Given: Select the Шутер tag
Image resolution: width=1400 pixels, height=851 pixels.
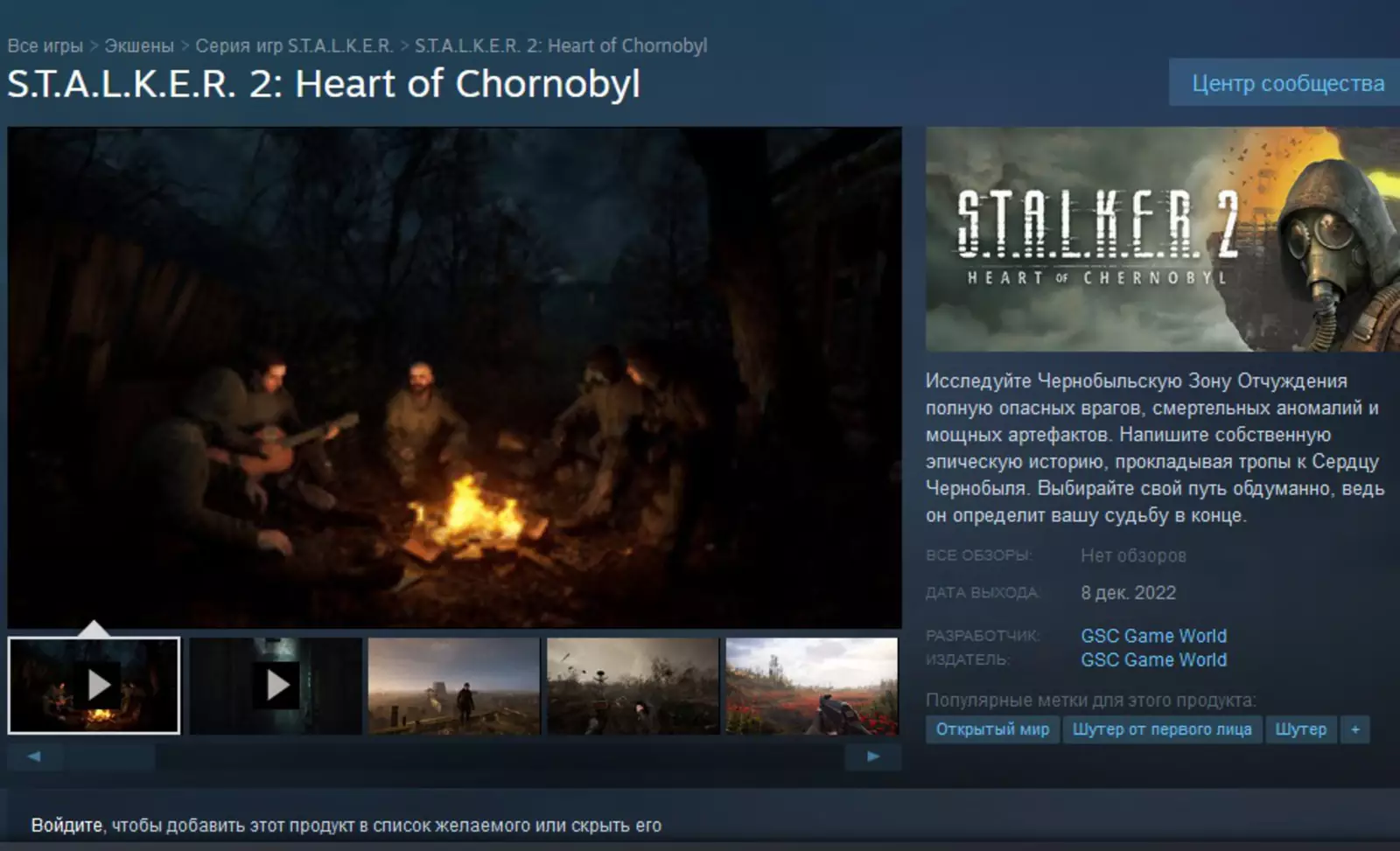Looking at the screenshot, I should pos(1300,729).
